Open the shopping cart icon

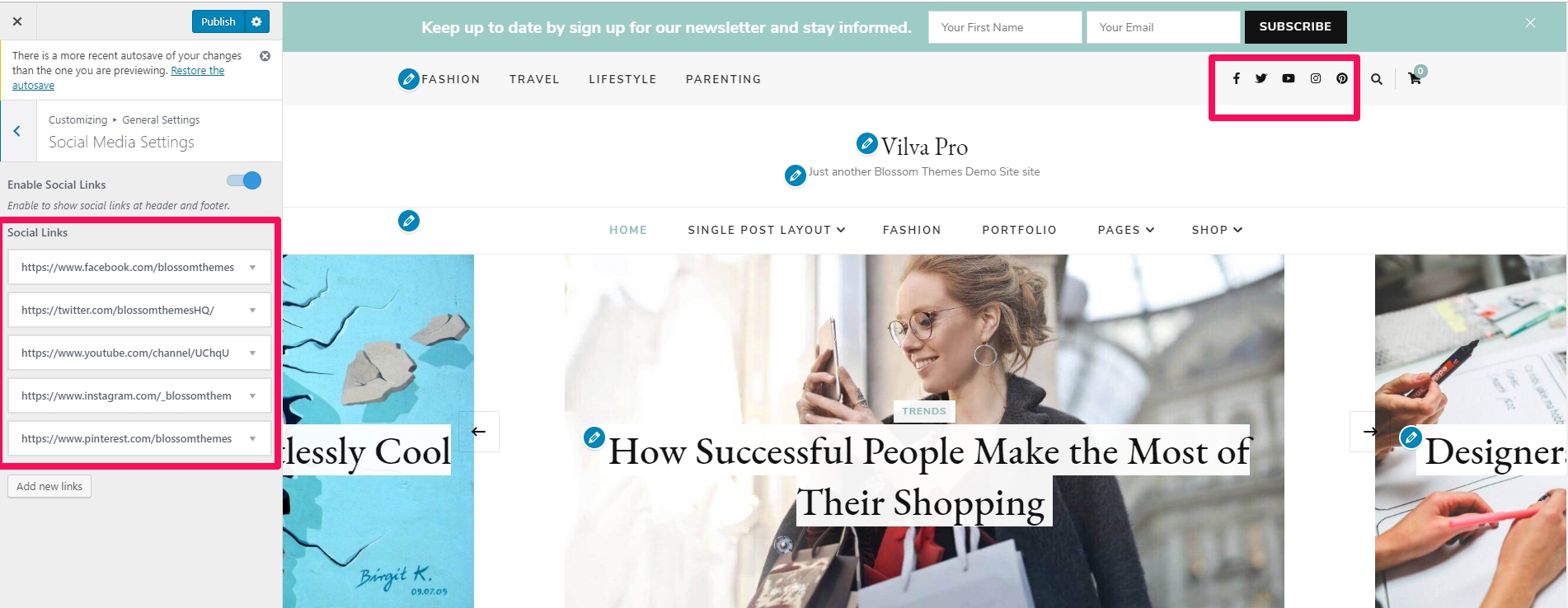click(1415, 78)
